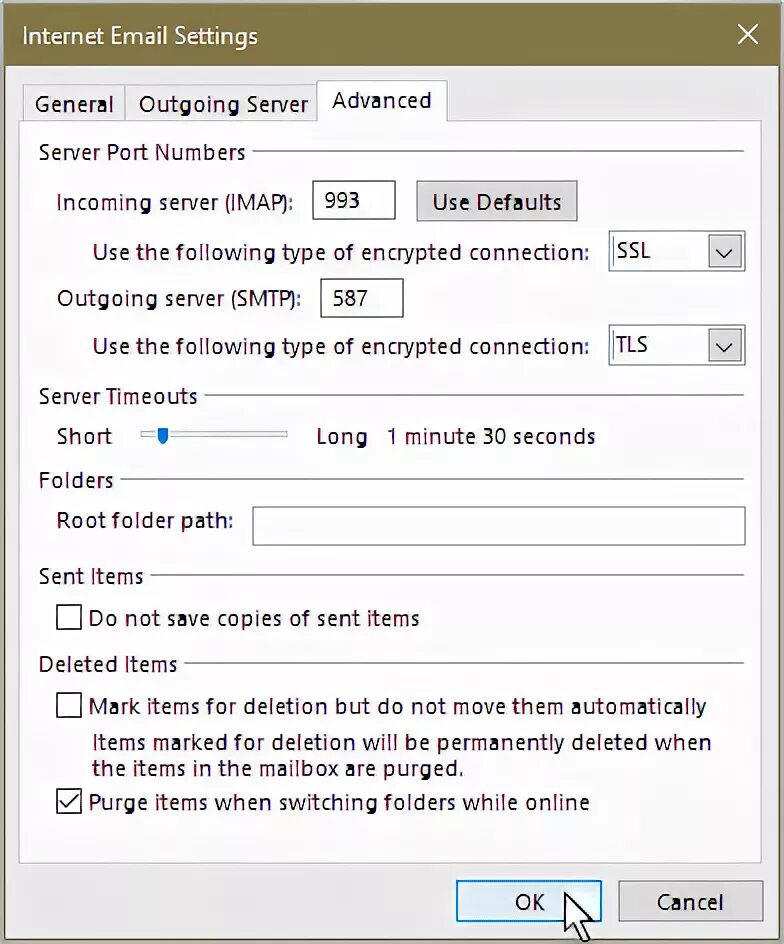Confirm settings with the OK button
784x944 pixels.
(529, 901)
